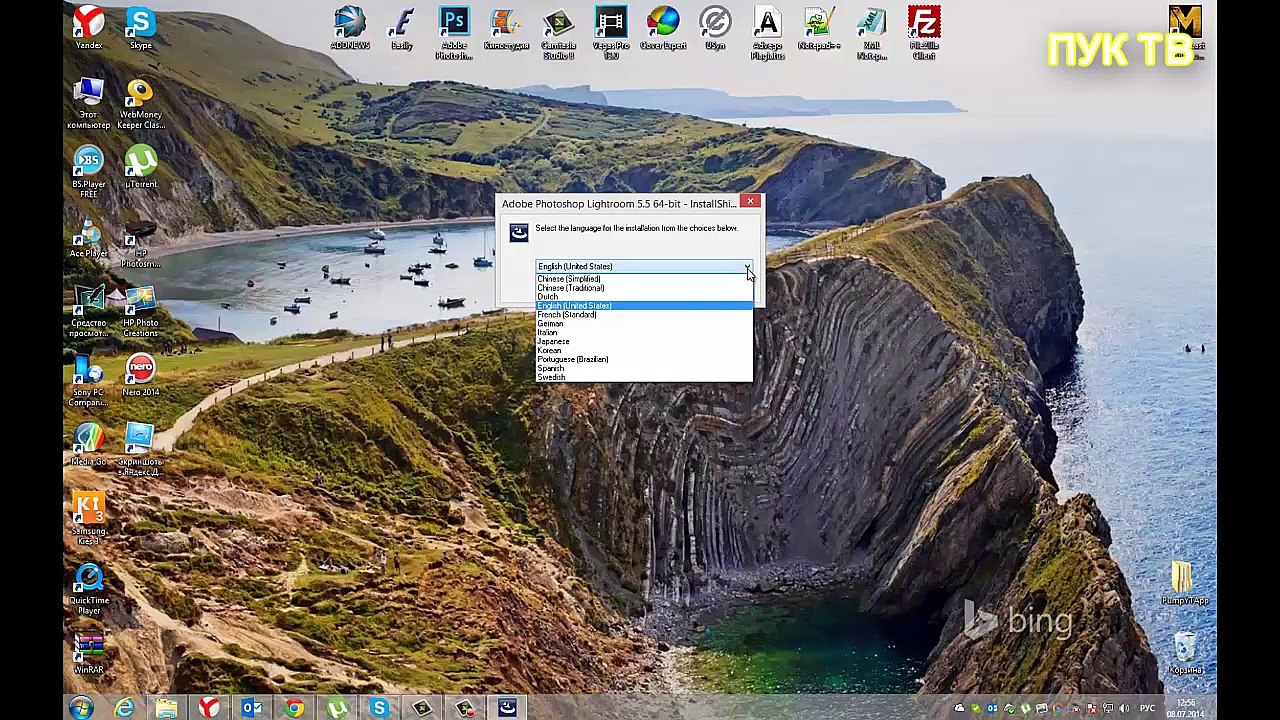The width and height of the screenshot is (1280, 720).
Task: Choose French (Standard) from the list
Action: click(x=644, y=315)
